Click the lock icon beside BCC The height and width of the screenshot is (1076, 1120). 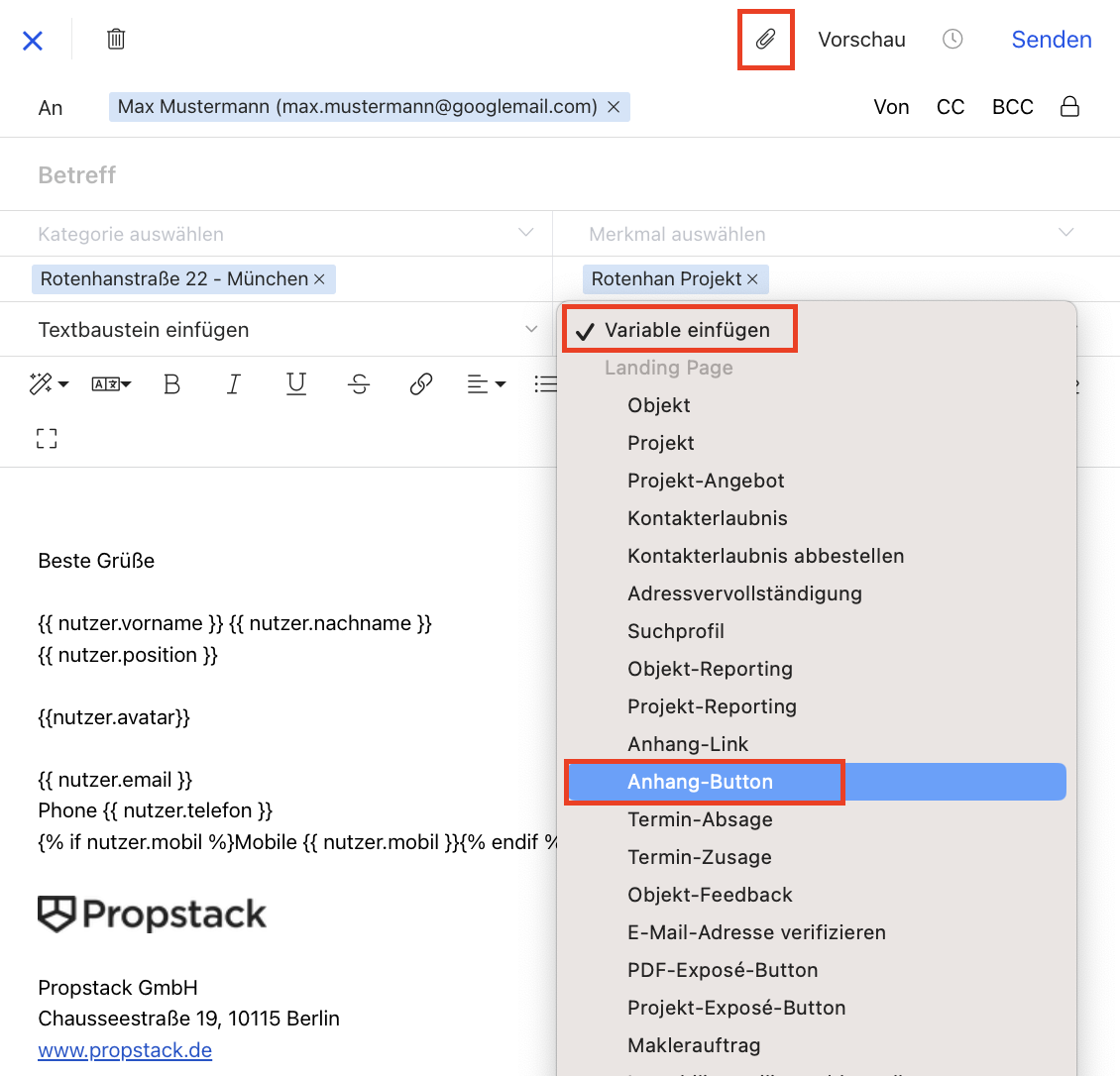[1069, 107]
